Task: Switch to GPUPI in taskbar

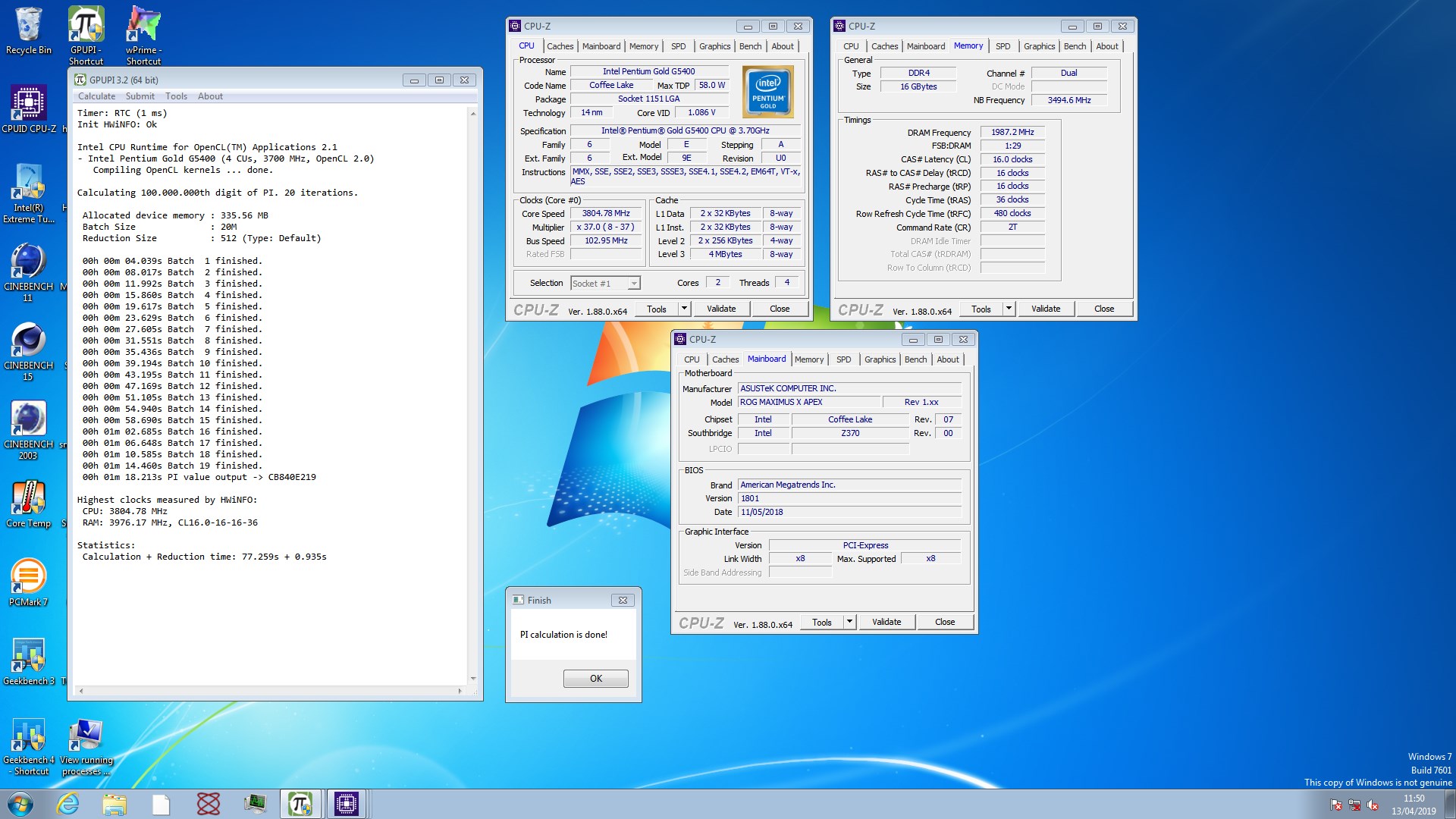Action: (300, 804)
